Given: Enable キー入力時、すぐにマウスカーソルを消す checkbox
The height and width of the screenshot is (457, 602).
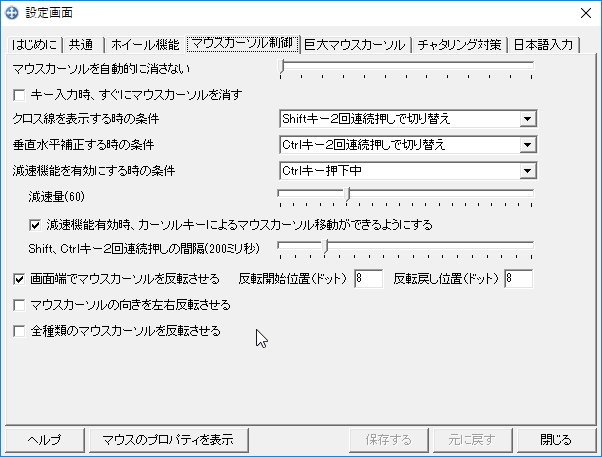Looking at the screenshot, I should [19, 95].
